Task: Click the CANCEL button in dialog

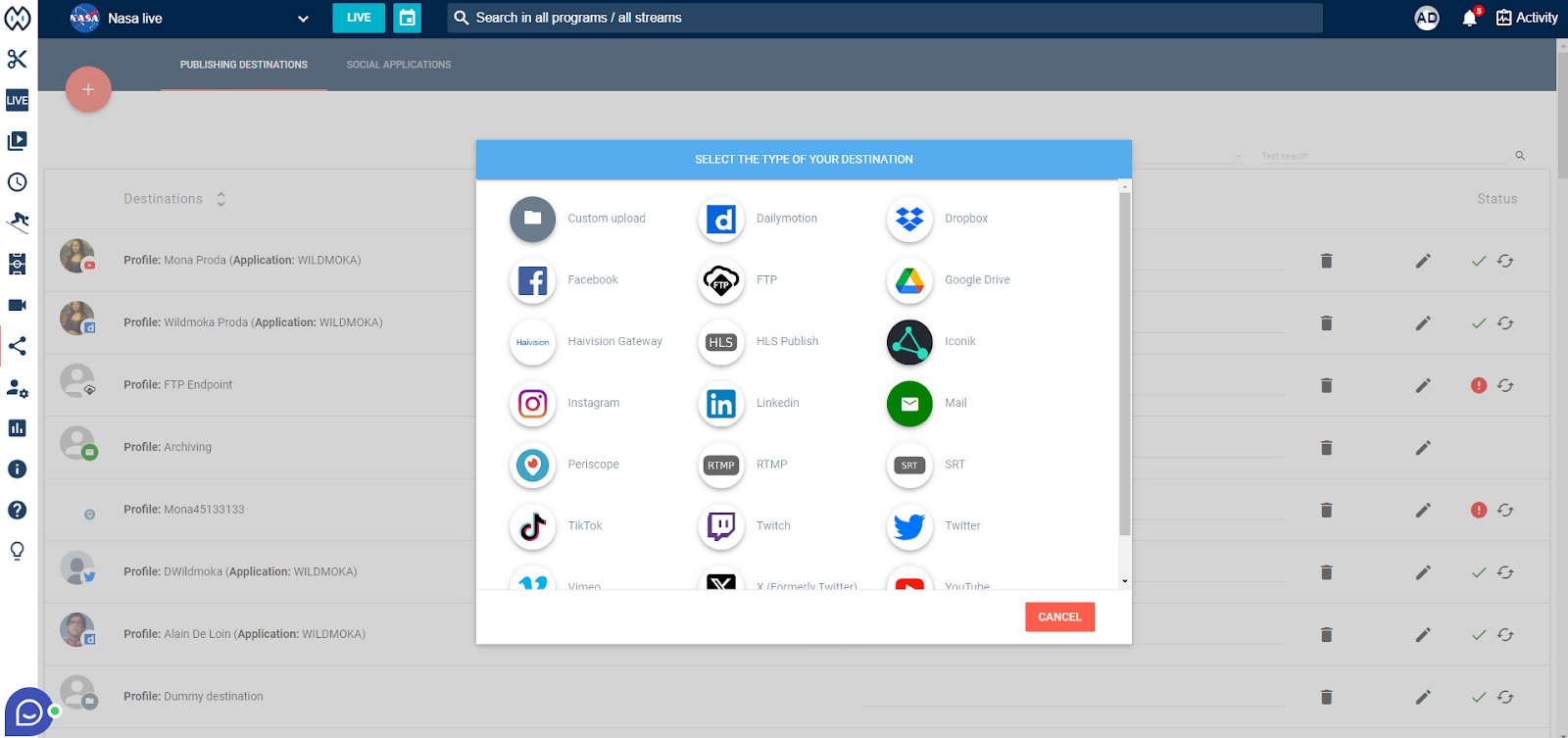Action: (1059, 617)
